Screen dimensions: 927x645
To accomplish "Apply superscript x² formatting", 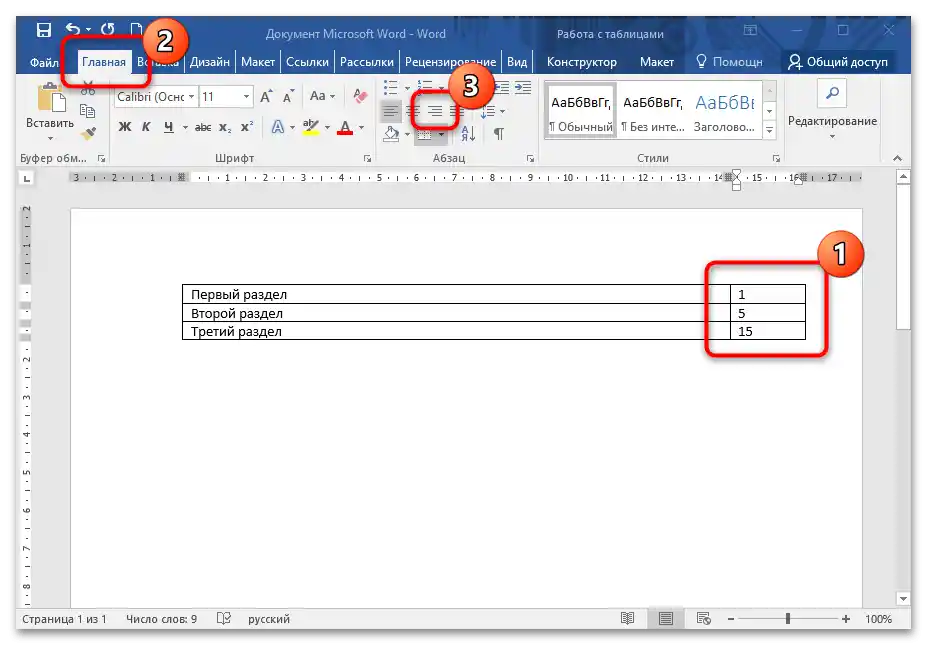I will pos(247,127).
